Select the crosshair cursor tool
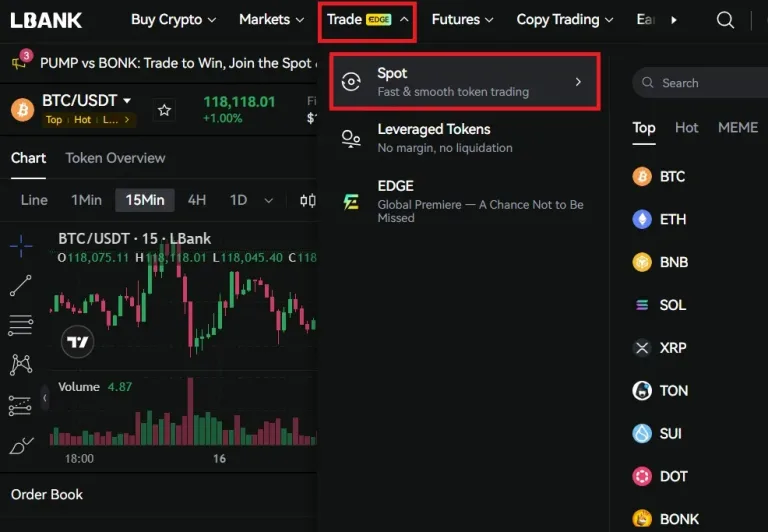Viewport: 768px width, 532px height. coord(21,246)
